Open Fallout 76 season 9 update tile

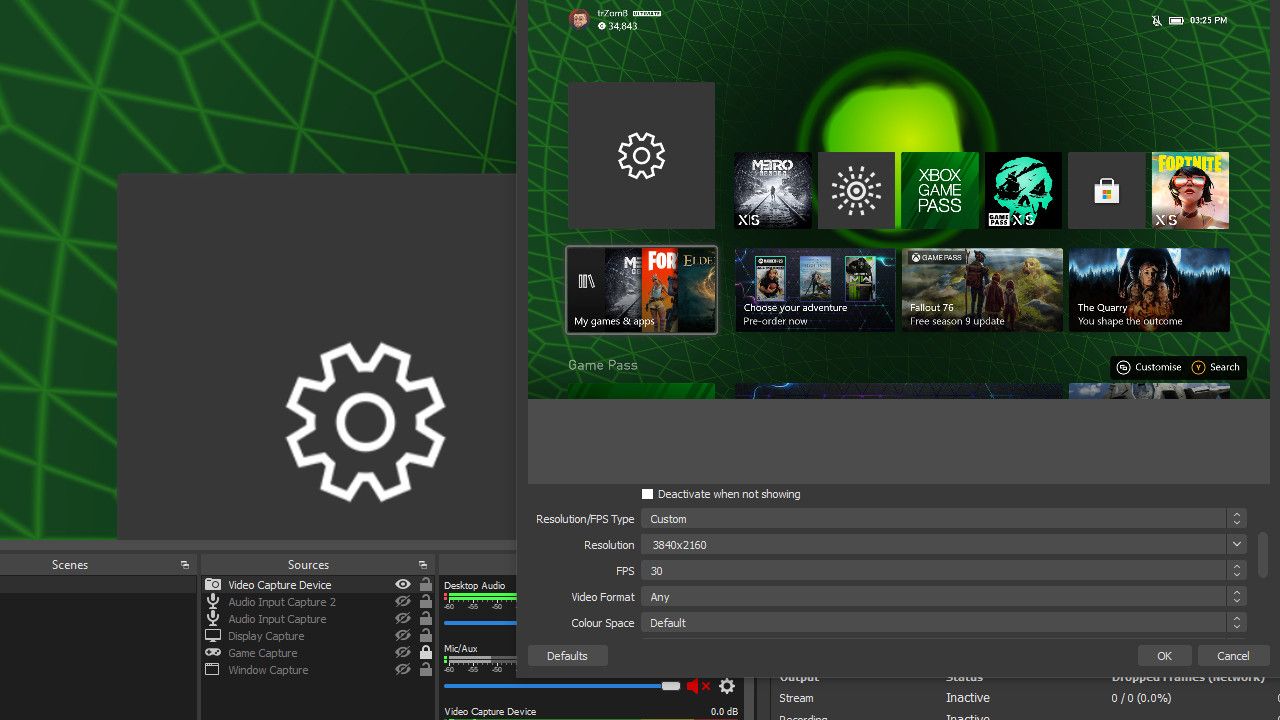[x=982, y=290]
